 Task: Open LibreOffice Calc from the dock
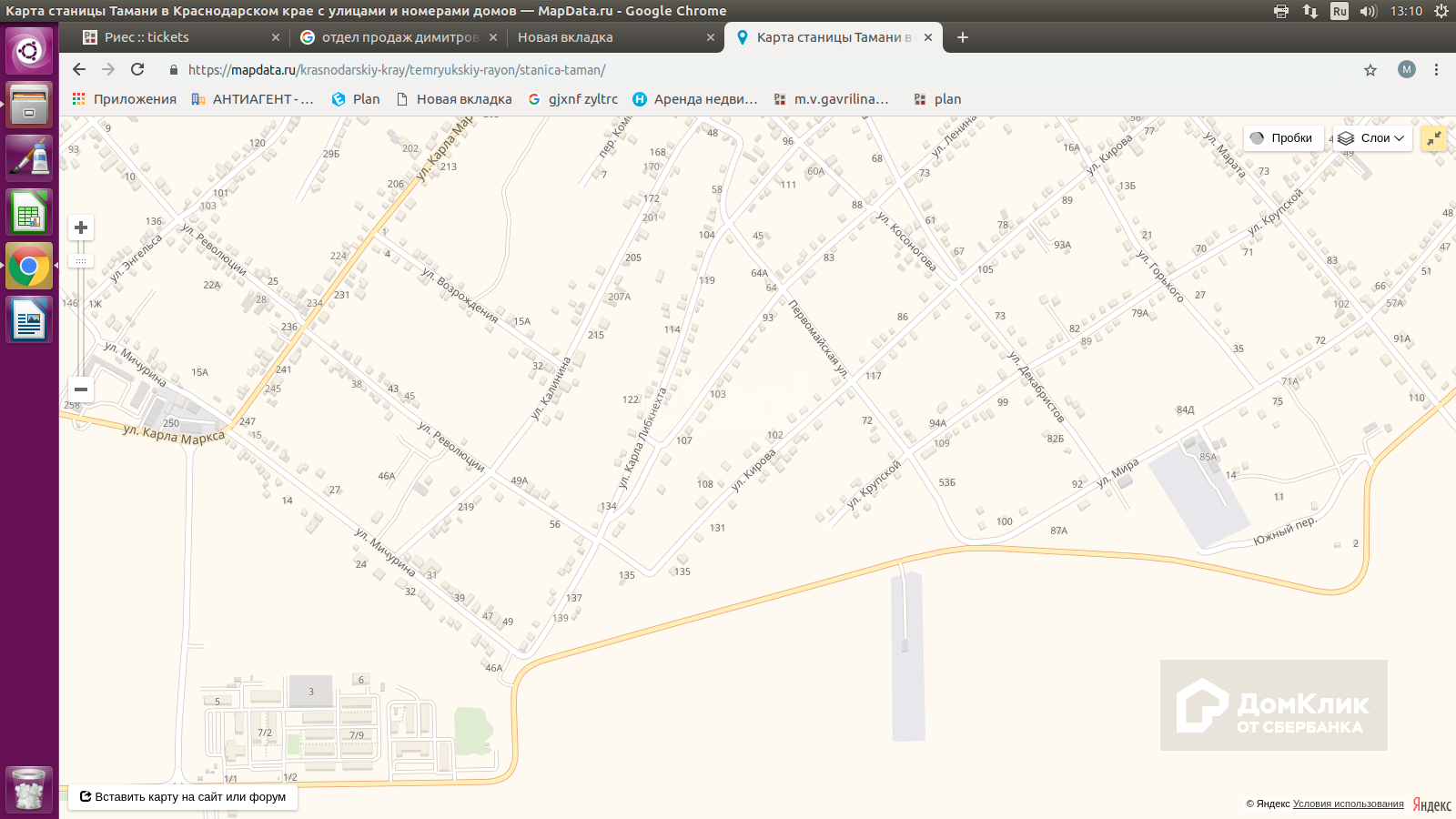click(29, 214)
